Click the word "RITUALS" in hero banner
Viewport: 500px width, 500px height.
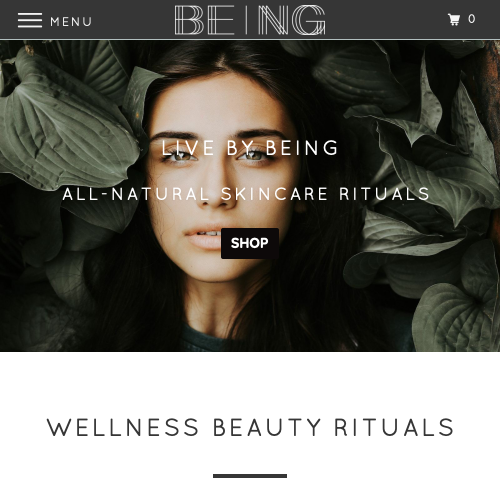pos(384,194)
